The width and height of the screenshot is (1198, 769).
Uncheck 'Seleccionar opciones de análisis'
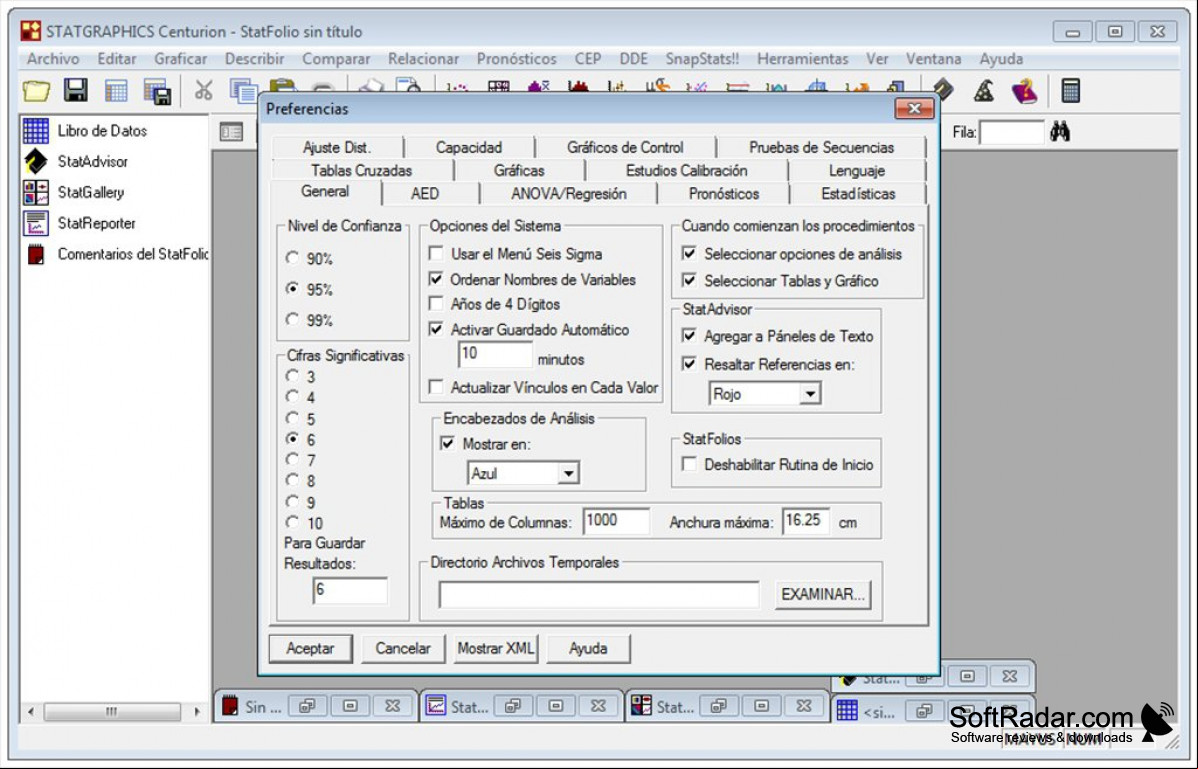(689, 254)
